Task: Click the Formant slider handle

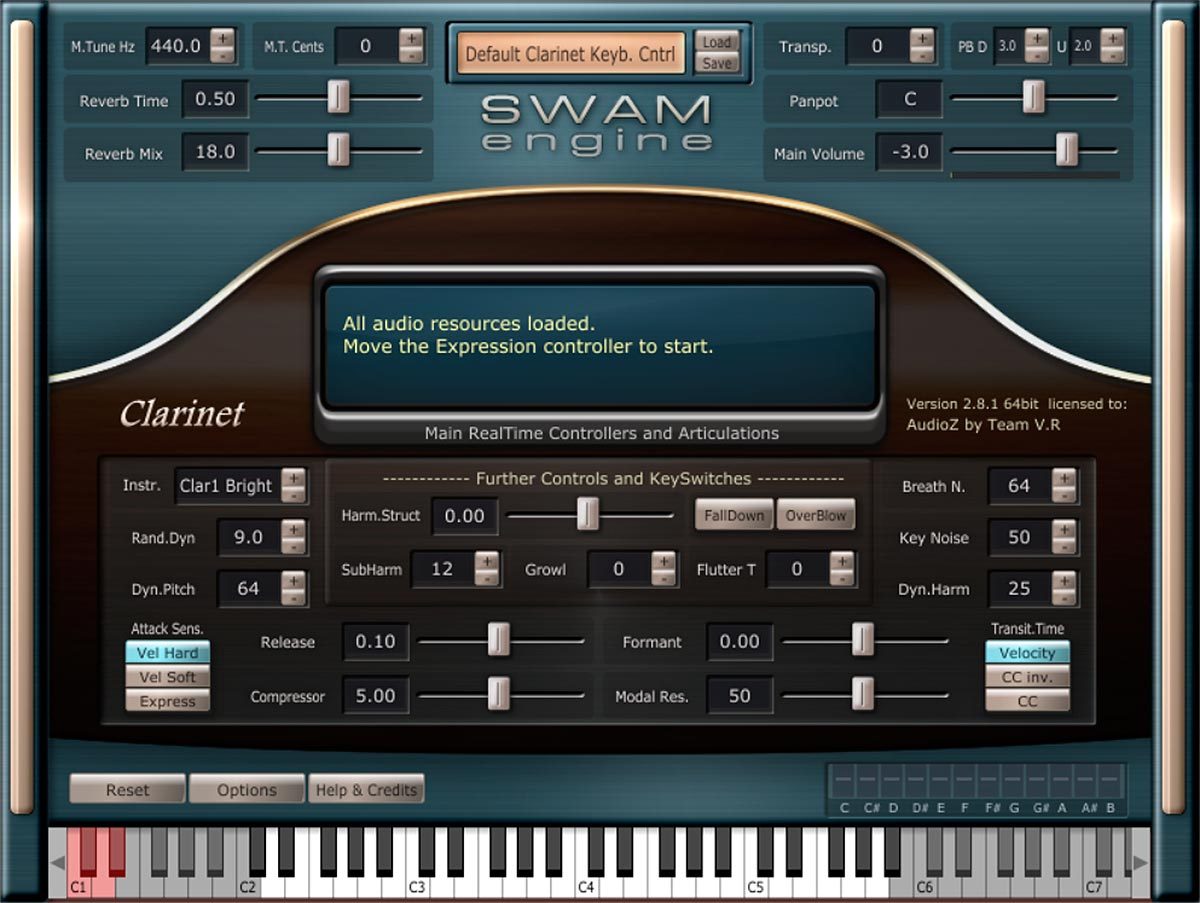Action: click(x=862, y=640)
